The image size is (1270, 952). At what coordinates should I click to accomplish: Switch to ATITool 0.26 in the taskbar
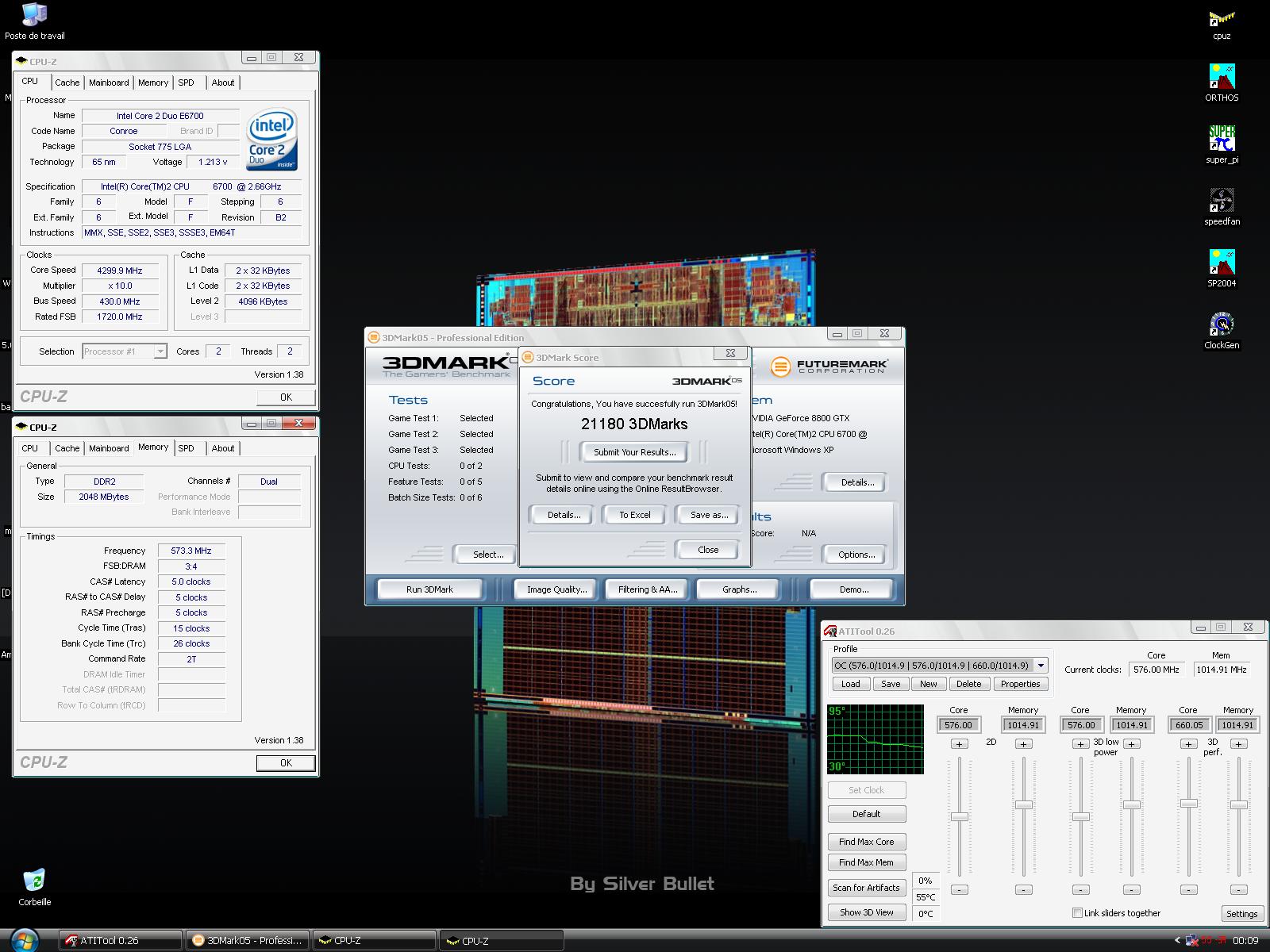click(x=121, y=941)
